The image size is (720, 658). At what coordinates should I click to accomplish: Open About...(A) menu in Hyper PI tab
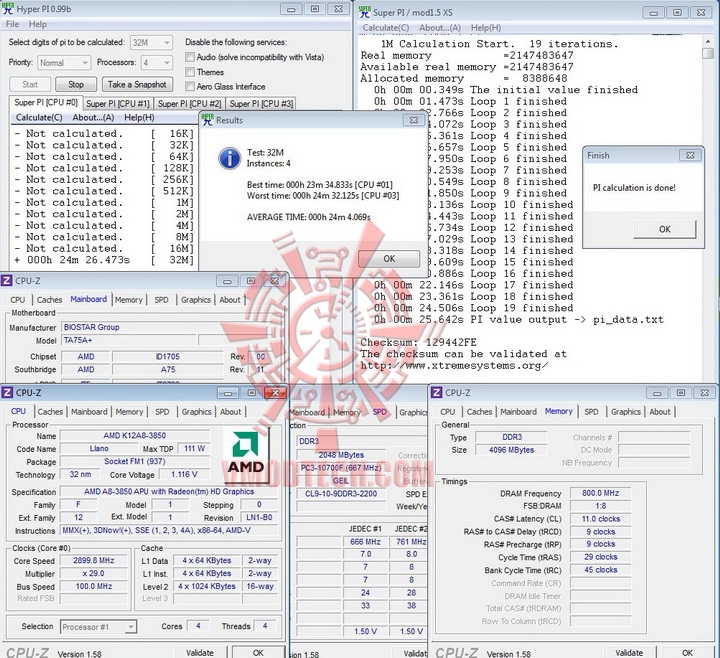coord(93,118)
